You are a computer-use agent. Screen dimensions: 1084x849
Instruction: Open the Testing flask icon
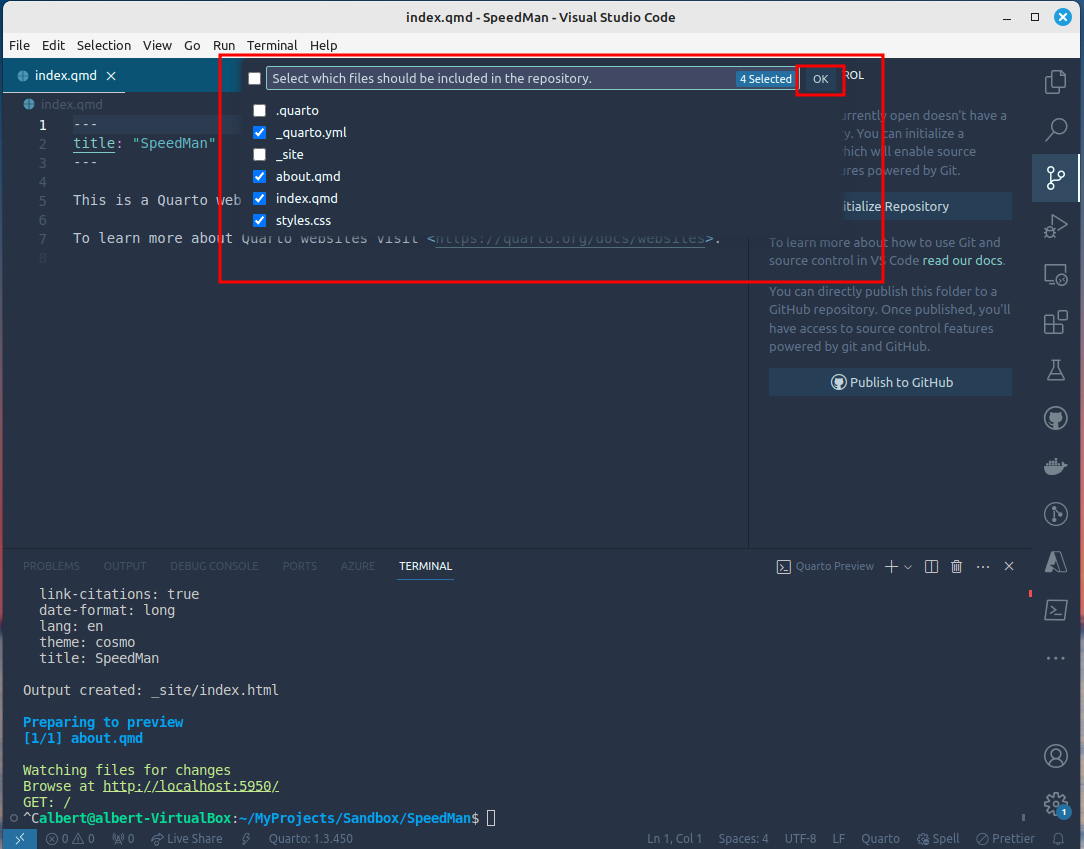1056,370
